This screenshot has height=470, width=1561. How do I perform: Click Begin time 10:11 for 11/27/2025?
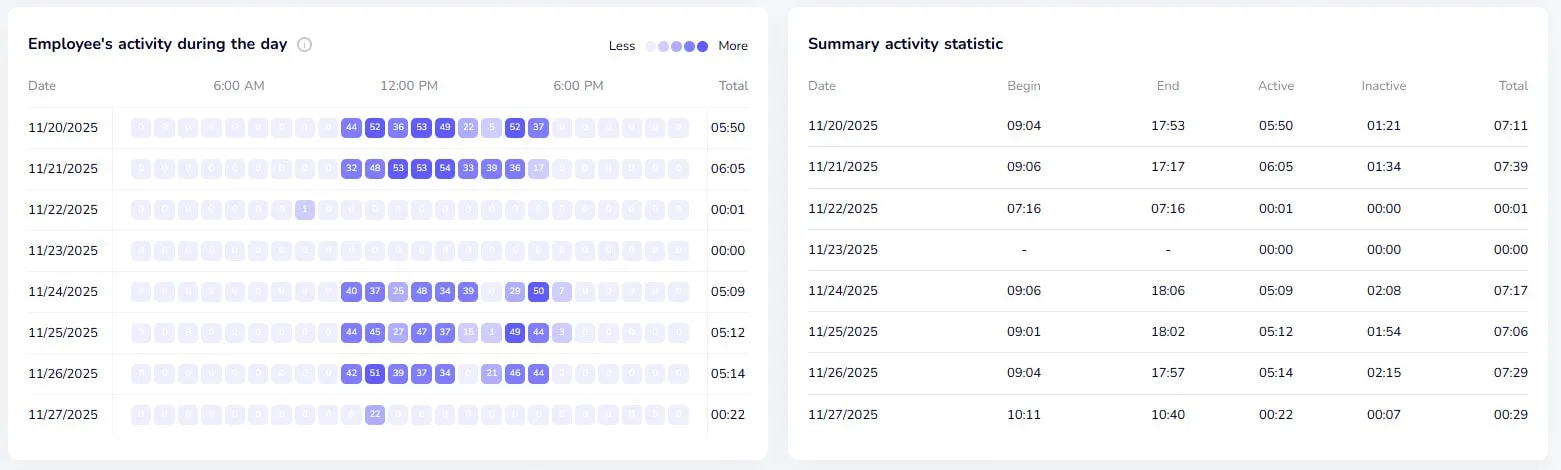coord(1024,414)
